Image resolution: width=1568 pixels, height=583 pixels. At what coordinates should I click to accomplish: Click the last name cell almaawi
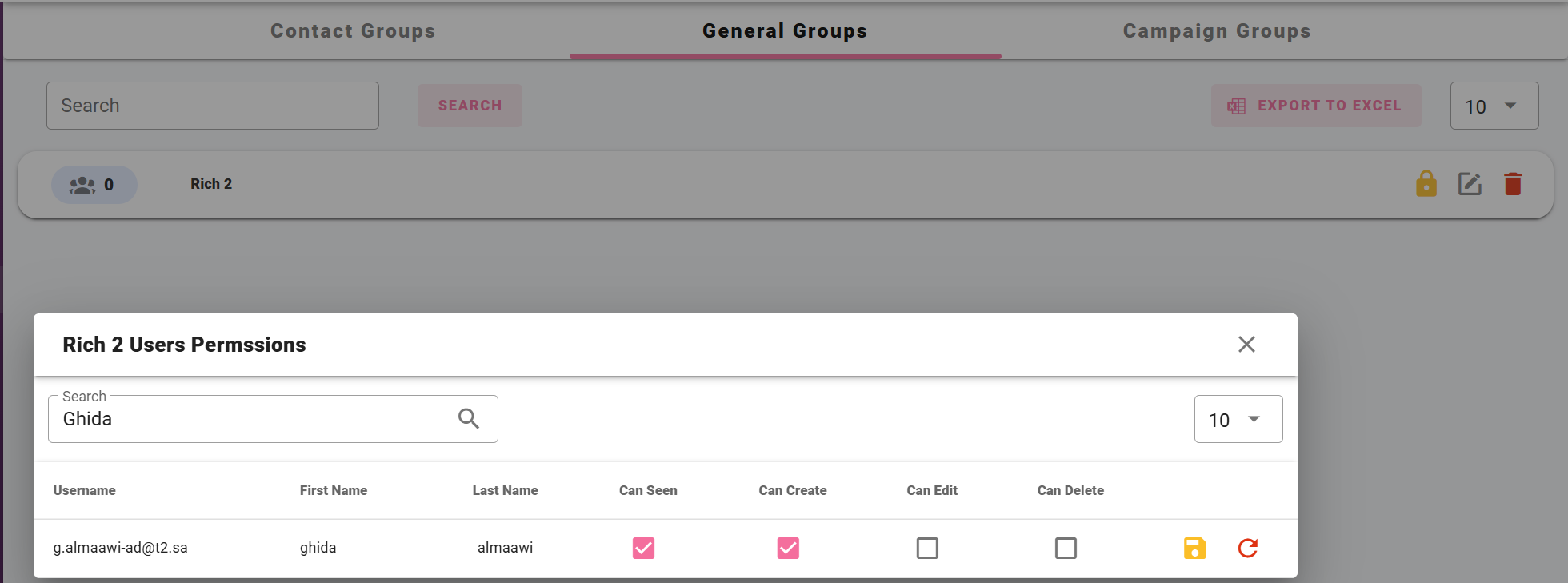[505, 548]
